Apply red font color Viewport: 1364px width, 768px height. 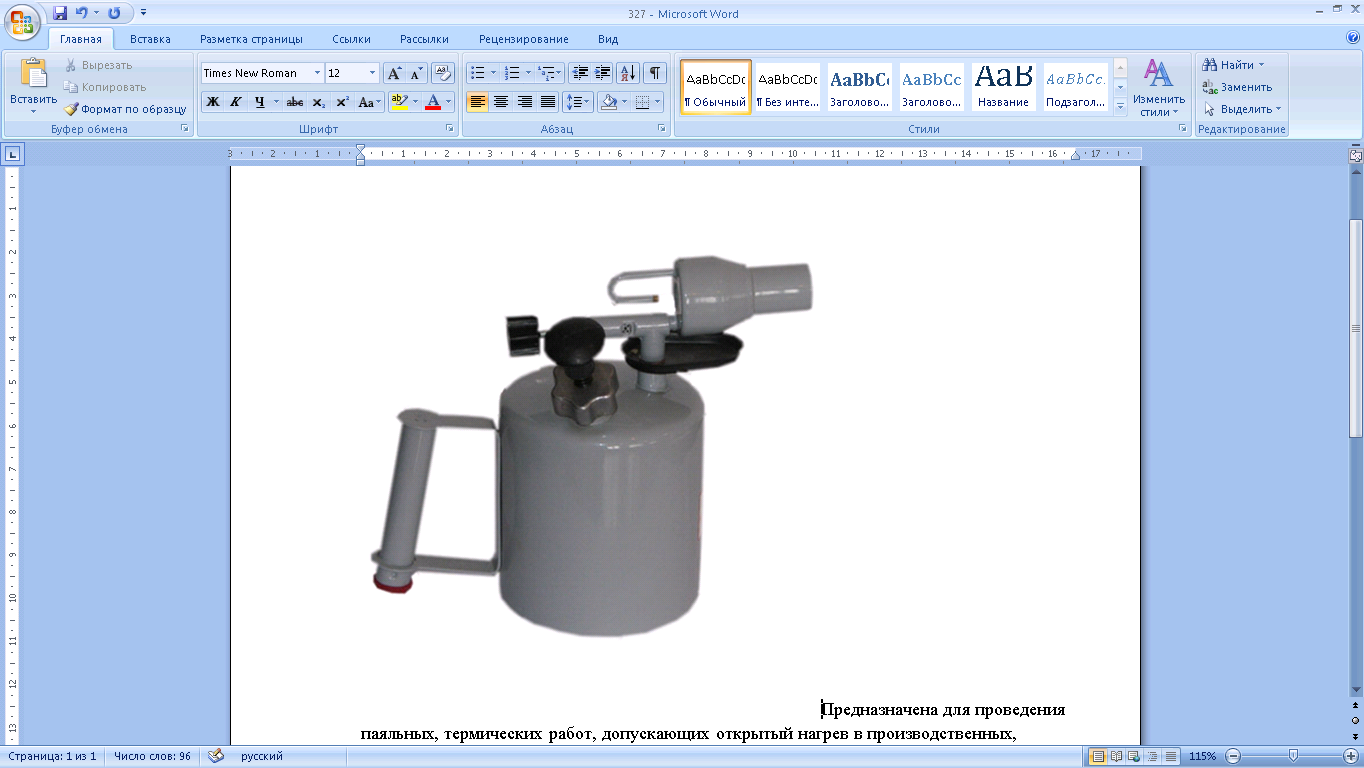pos(433,102)
